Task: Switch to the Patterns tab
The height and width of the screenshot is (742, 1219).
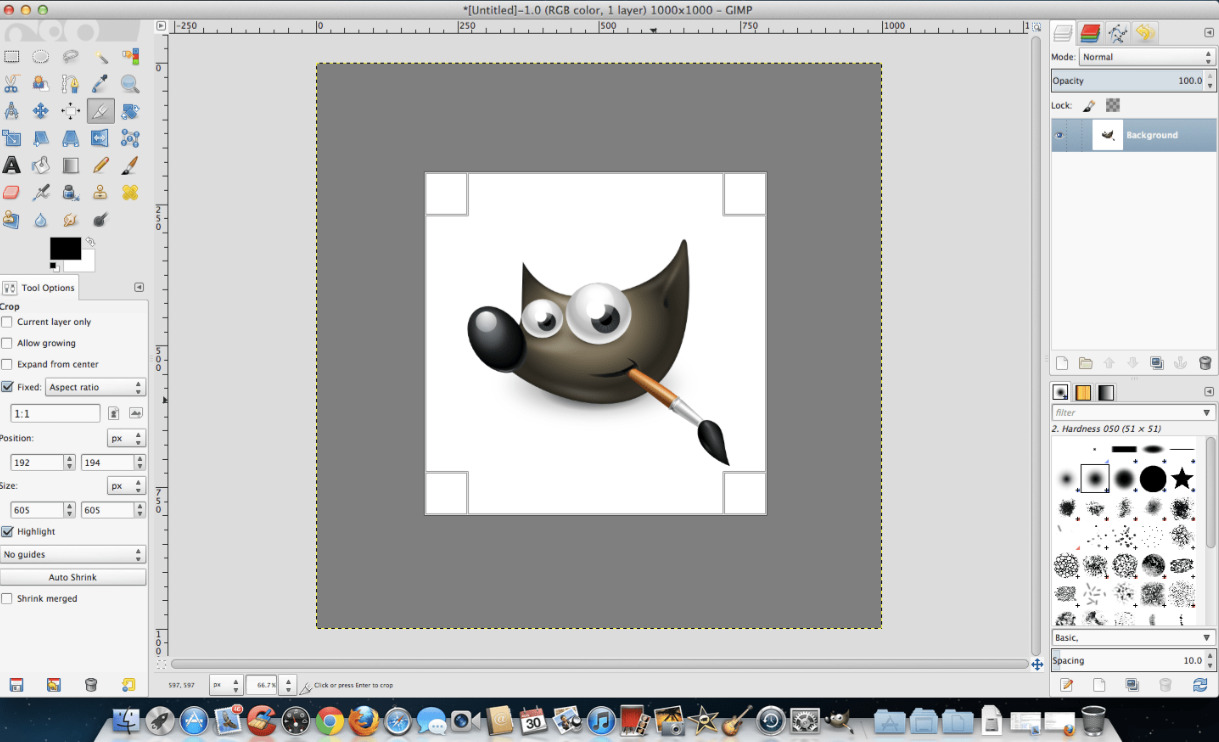Action: (x=1083, y=392)
